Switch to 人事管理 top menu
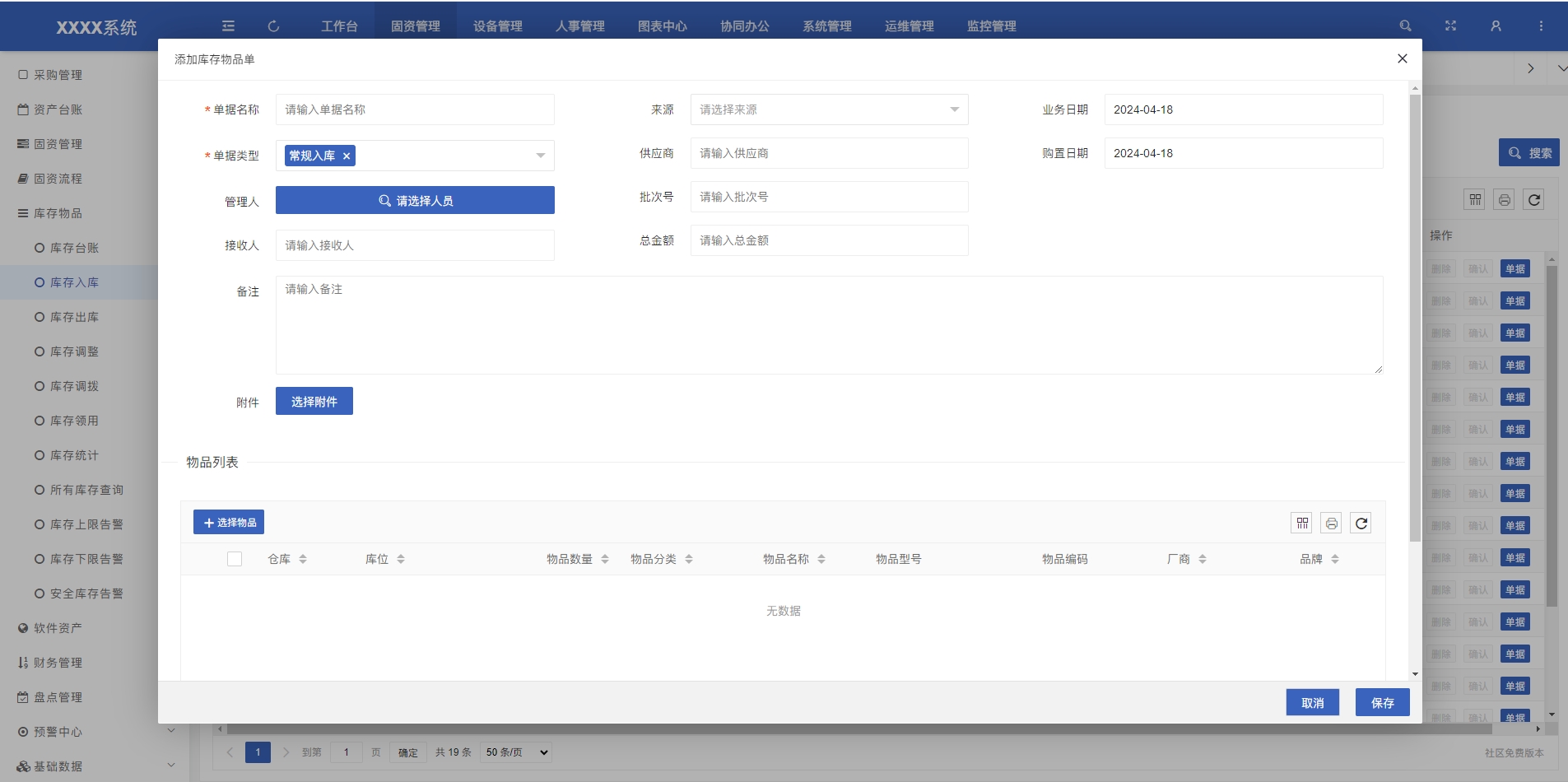 (580, 26)
